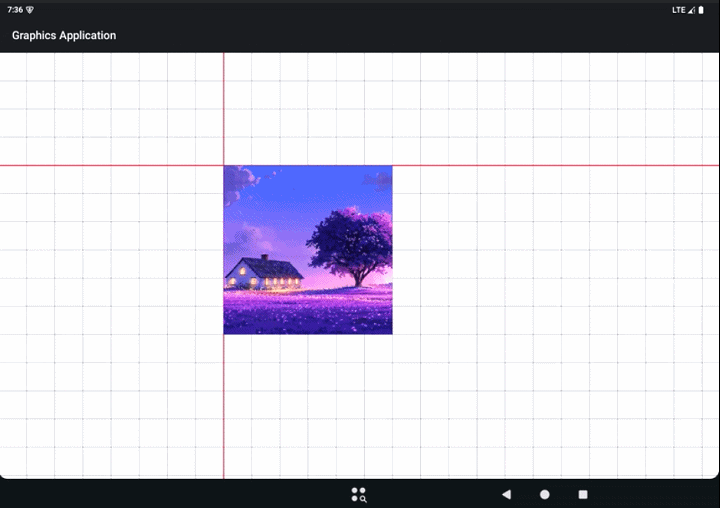Screen dimensions: 720x508
Task: Tap the Android back navigation button
Action: pos(506,494)
